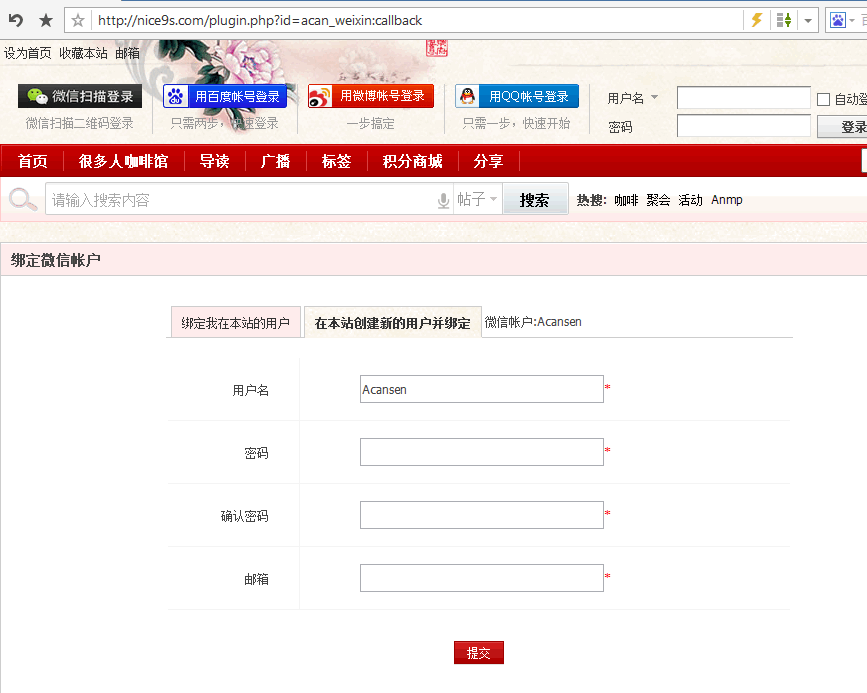Click the lightning icon in the browser toolbar
Viewport: 867px width, 693px height.
pos(757,19)
